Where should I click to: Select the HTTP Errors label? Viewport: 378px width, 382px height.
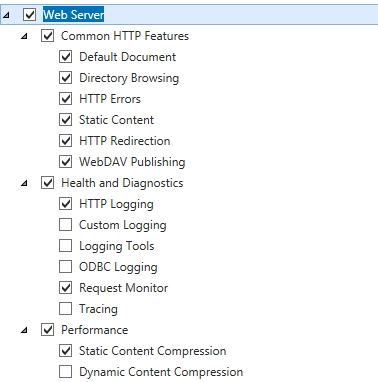(110, 99)
